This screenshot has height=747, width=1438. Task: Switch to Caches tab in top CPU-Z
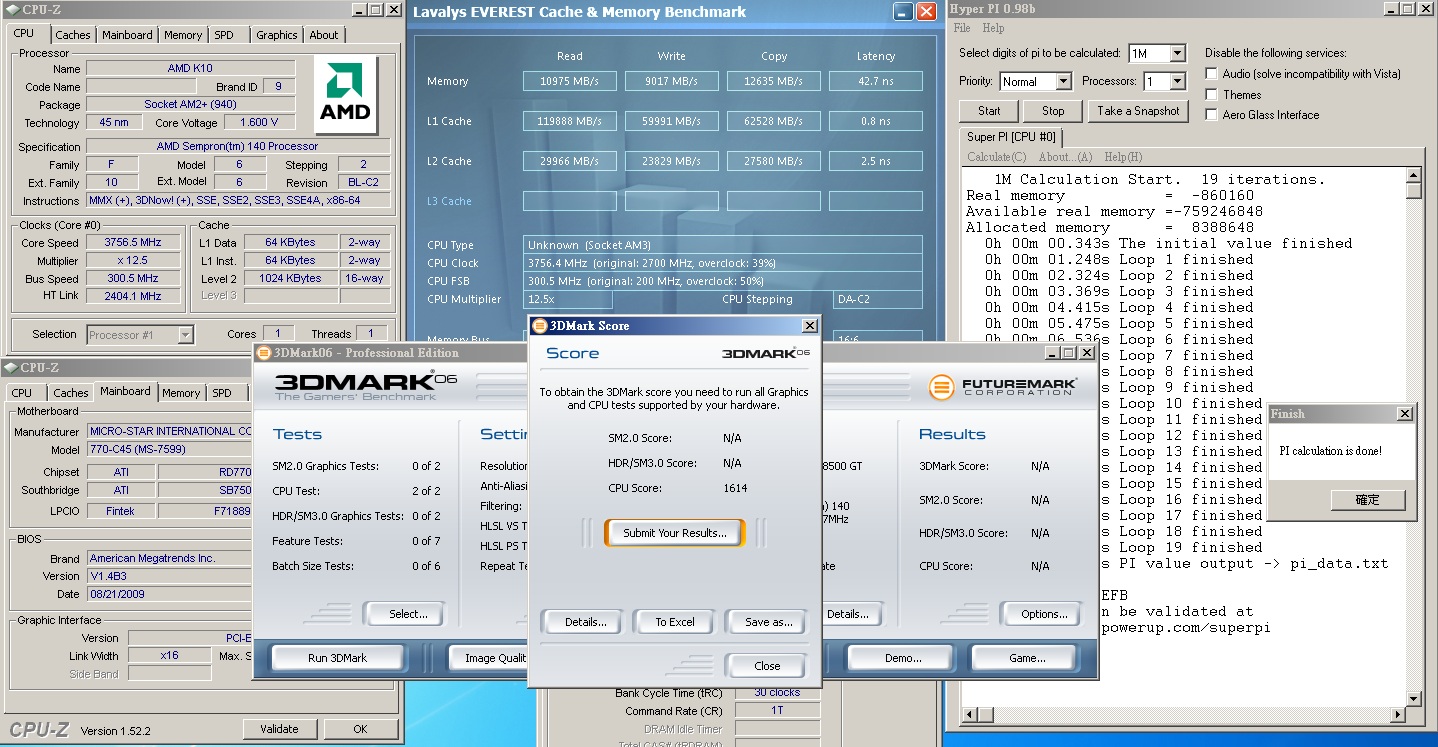[x=72, y=35]
